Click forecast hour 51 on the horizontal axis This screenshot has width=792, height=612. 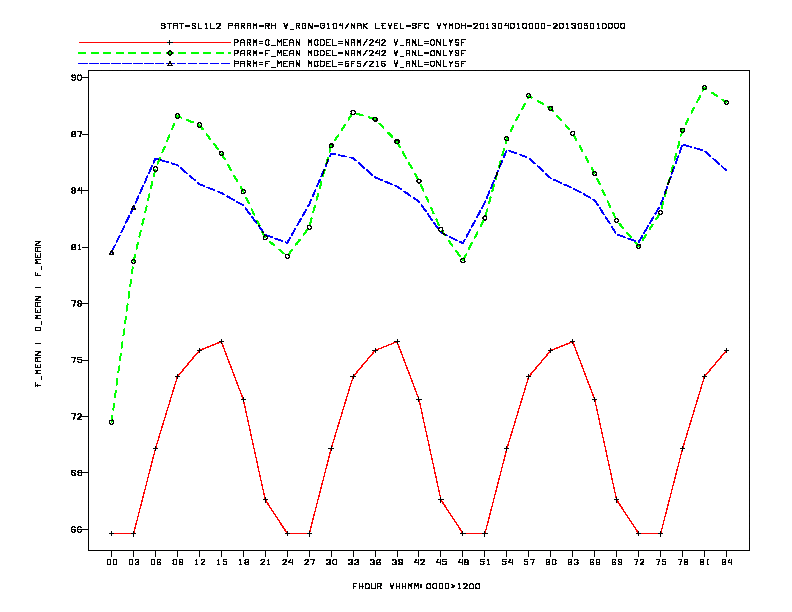(x=485, y=562)
